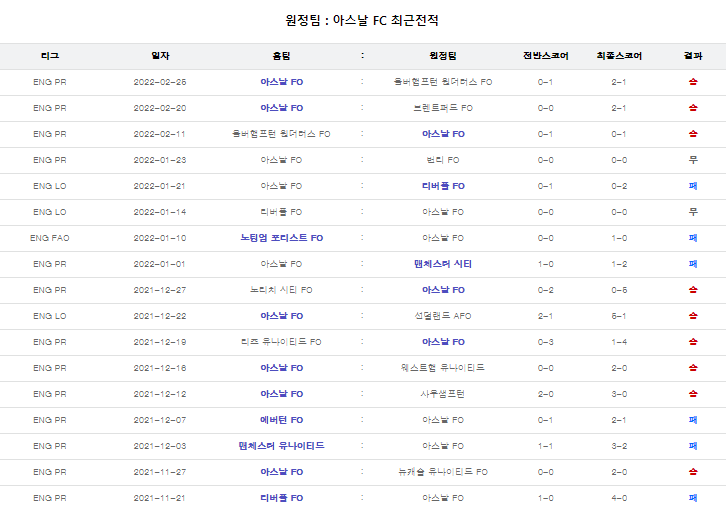Select the title 원정팀 : 아스날 FC 최근전적
Image resolution: width=726 pixels, height=508 pixels.
click(x=362, y=20)
